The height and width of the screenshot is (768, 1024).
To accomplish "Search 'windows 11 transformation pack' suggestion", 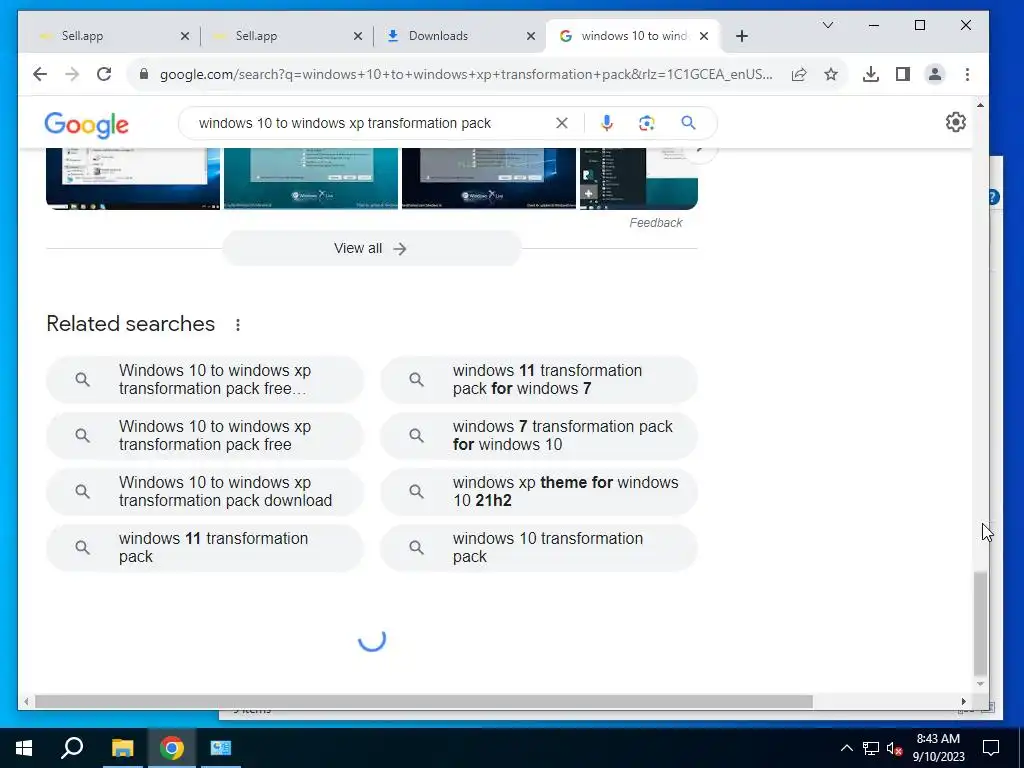I will tap(204, 548).
